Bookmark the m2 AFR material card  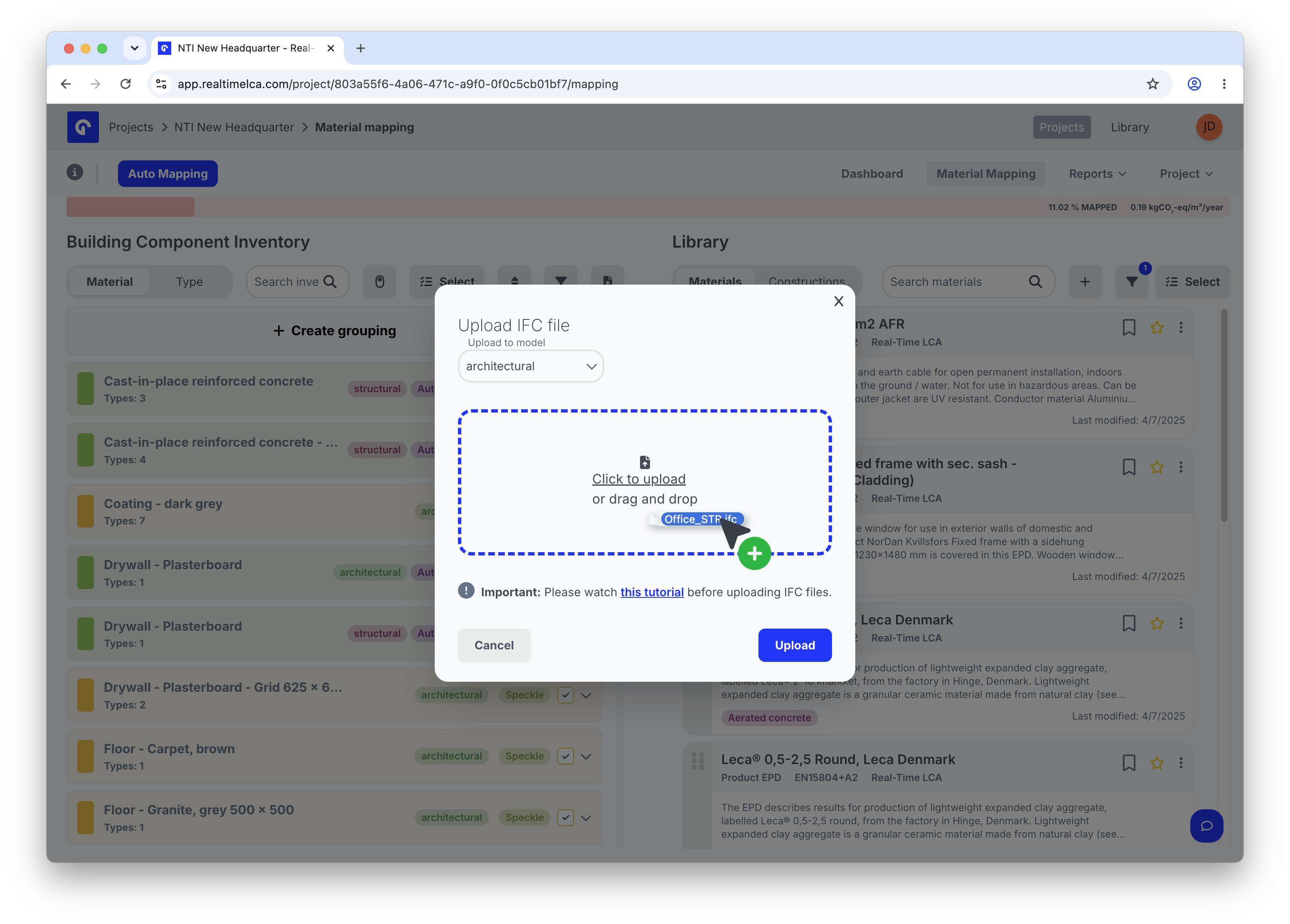pyautogui.click(x=1129, y=327)
